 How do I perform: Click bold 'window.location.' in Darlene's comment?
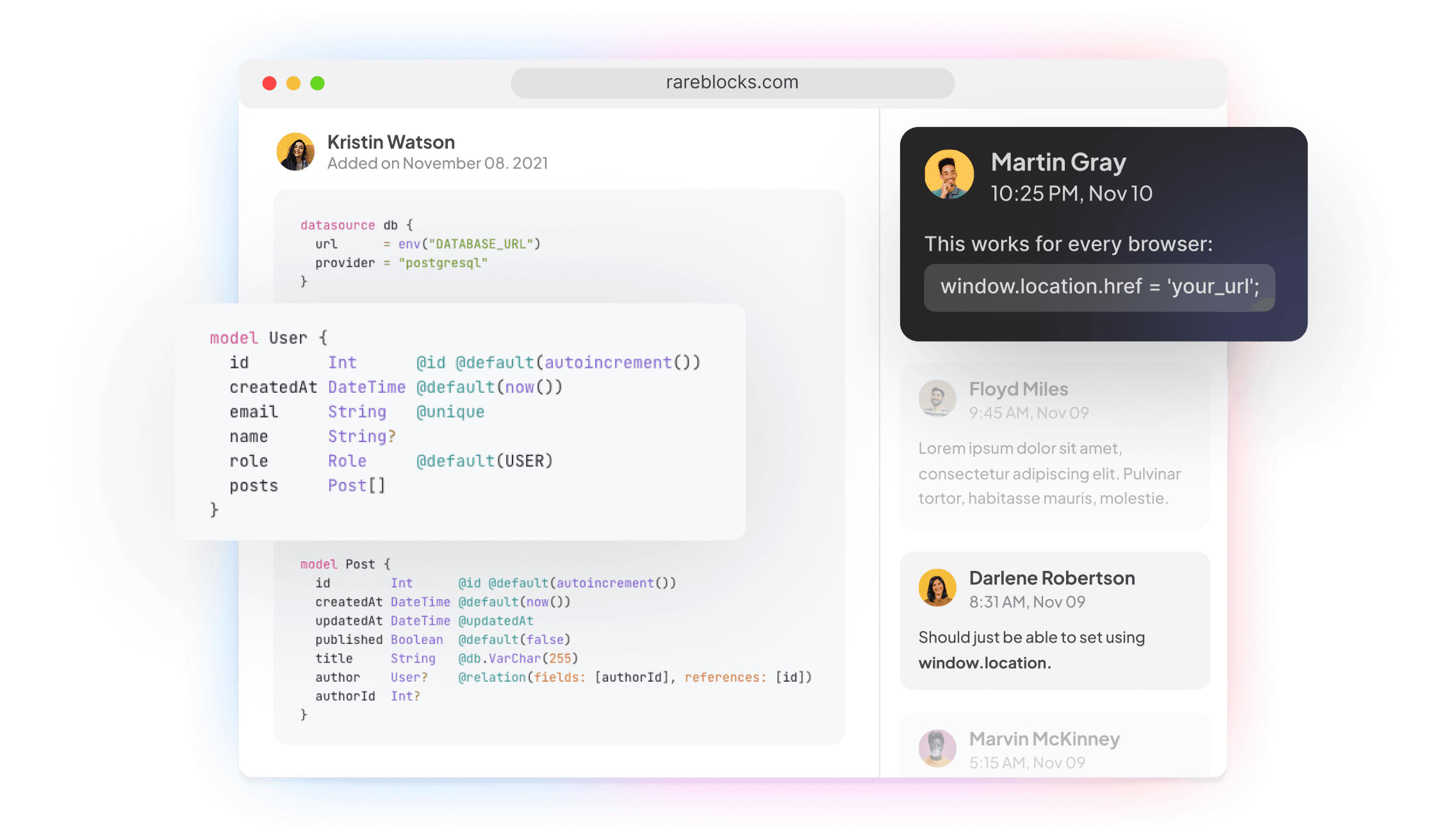(x=985, y=663)
